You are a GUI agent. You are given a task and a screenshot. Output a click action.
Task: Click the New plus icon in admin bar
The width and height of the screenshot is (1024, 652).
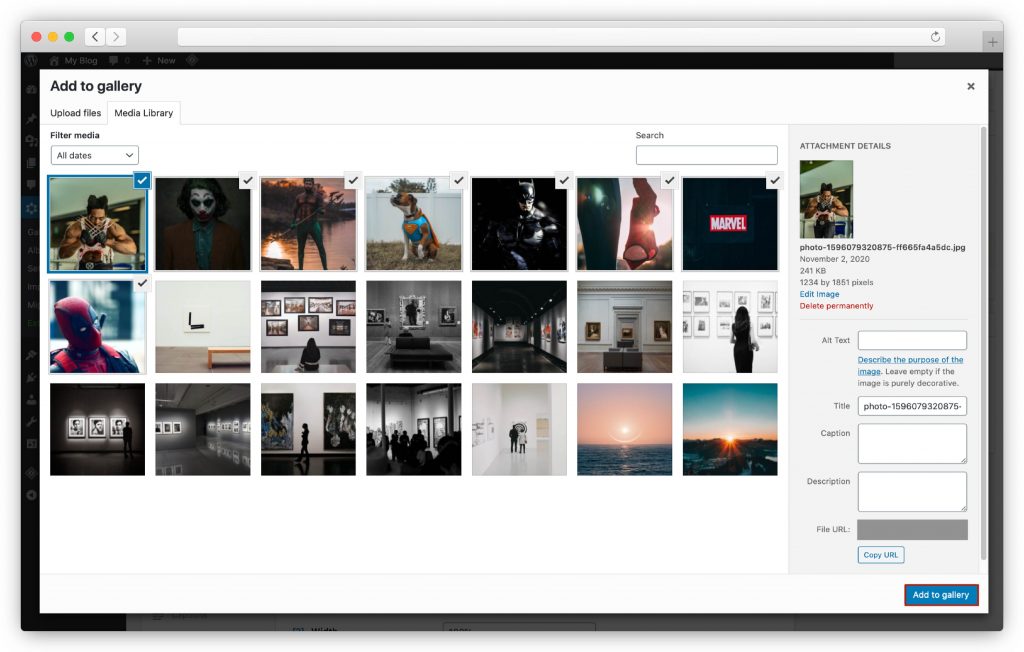tap(147, 60)
